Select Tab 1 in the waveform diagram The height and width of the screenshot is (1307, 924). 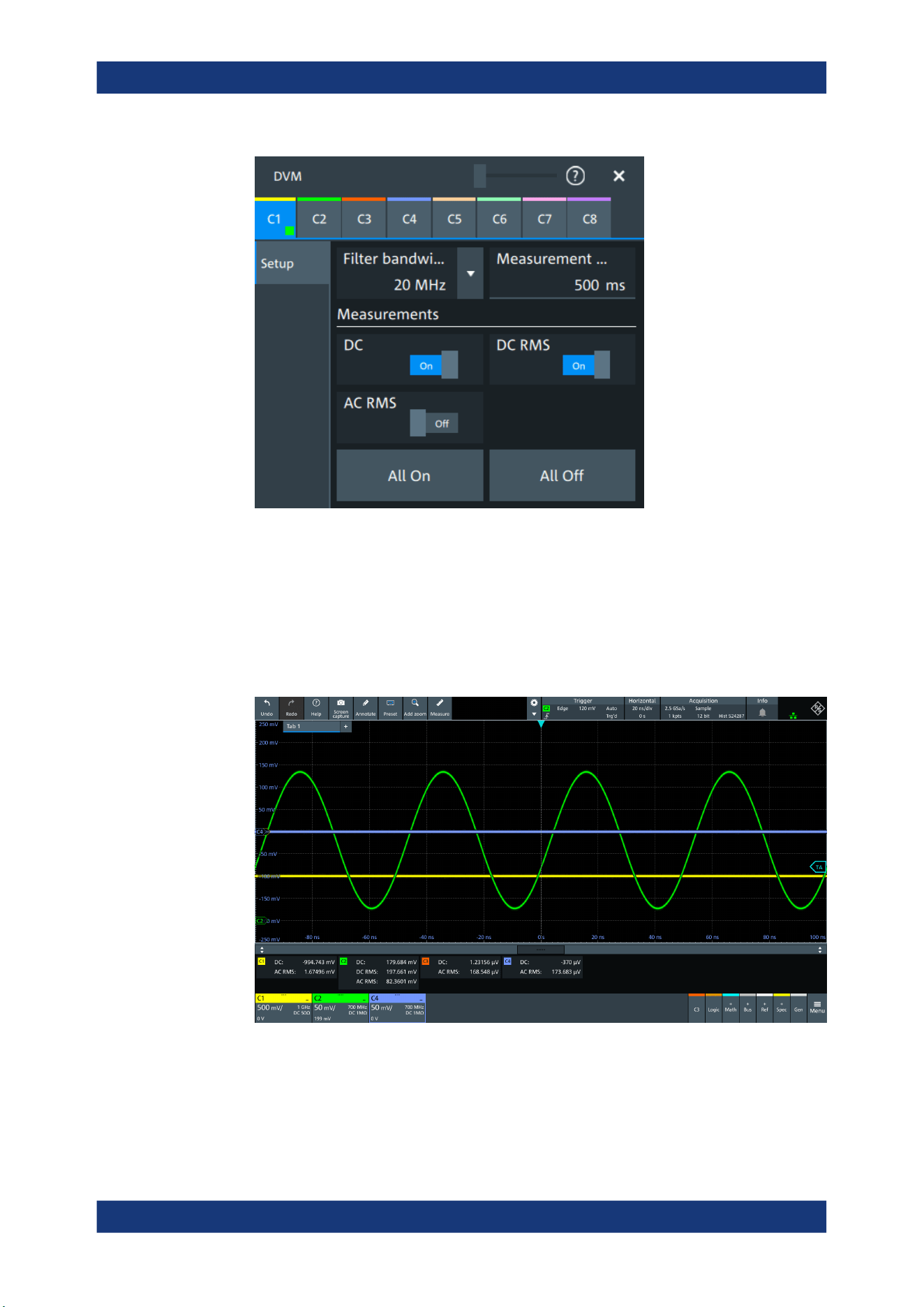(311, 726)
